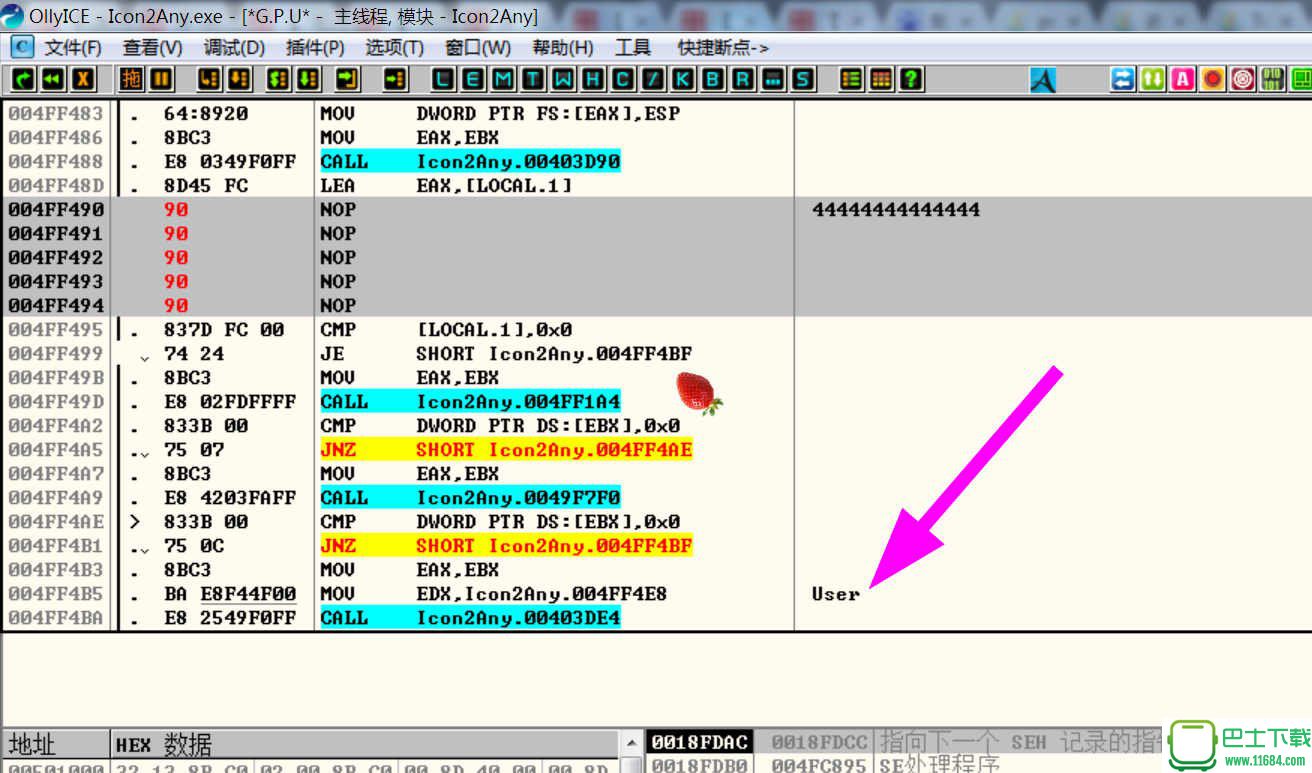Select address 004FF4A5 row

(x=655, y=449)
